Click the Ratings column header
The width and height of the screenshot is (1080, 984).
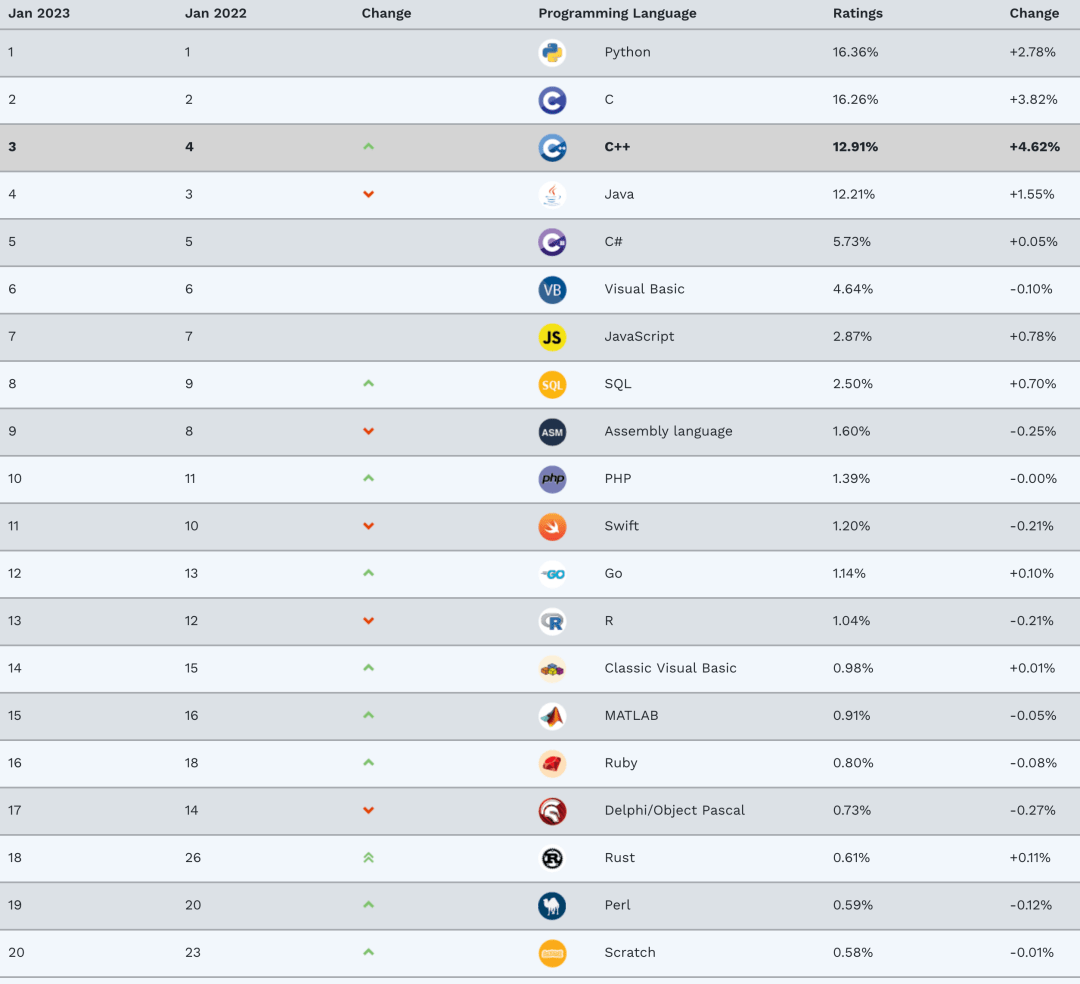858,14
